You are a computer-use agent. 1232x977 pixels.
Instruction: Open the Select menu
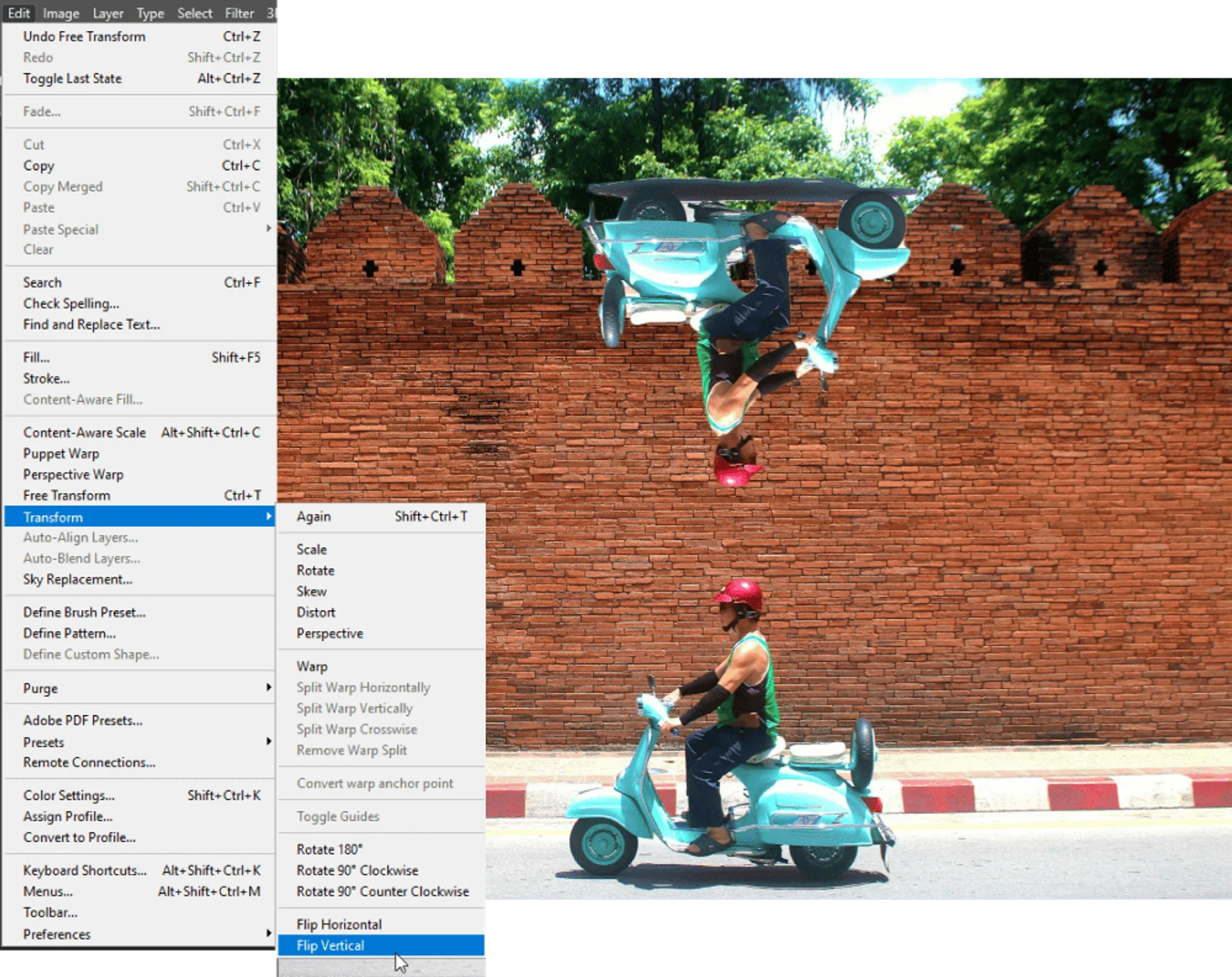pos(194,12)
